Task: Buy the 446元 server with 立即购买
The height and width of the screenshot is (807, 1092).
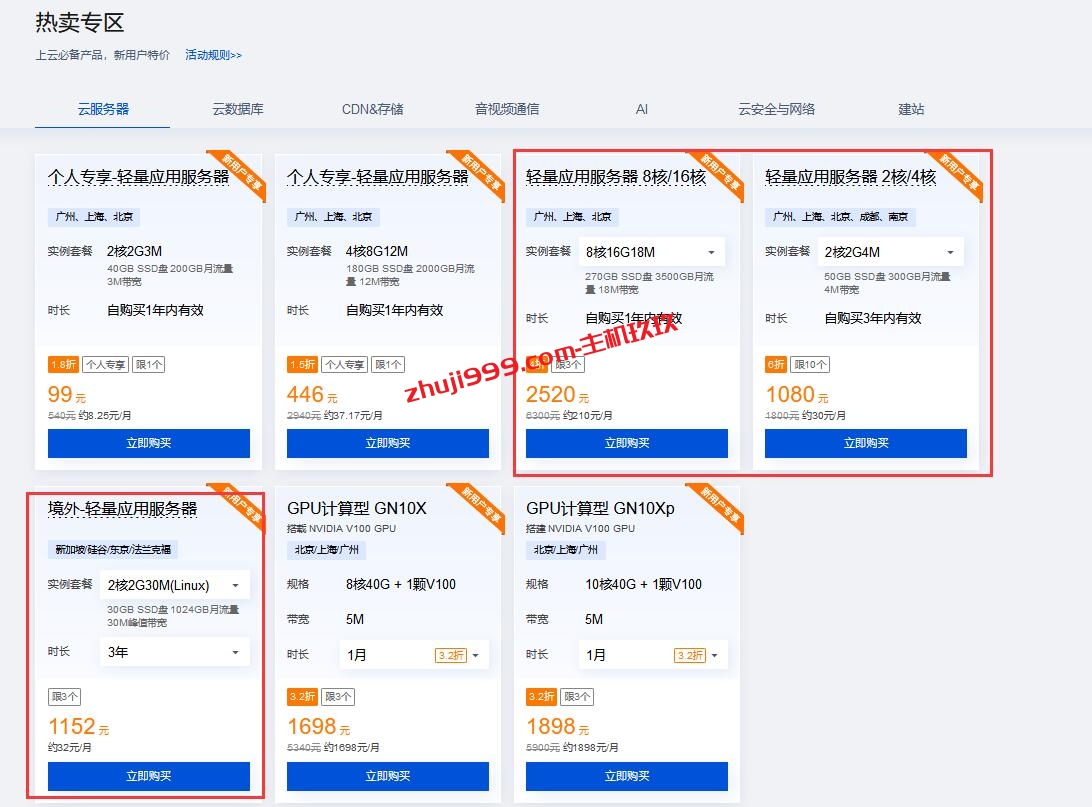Action: click(388, 443)
